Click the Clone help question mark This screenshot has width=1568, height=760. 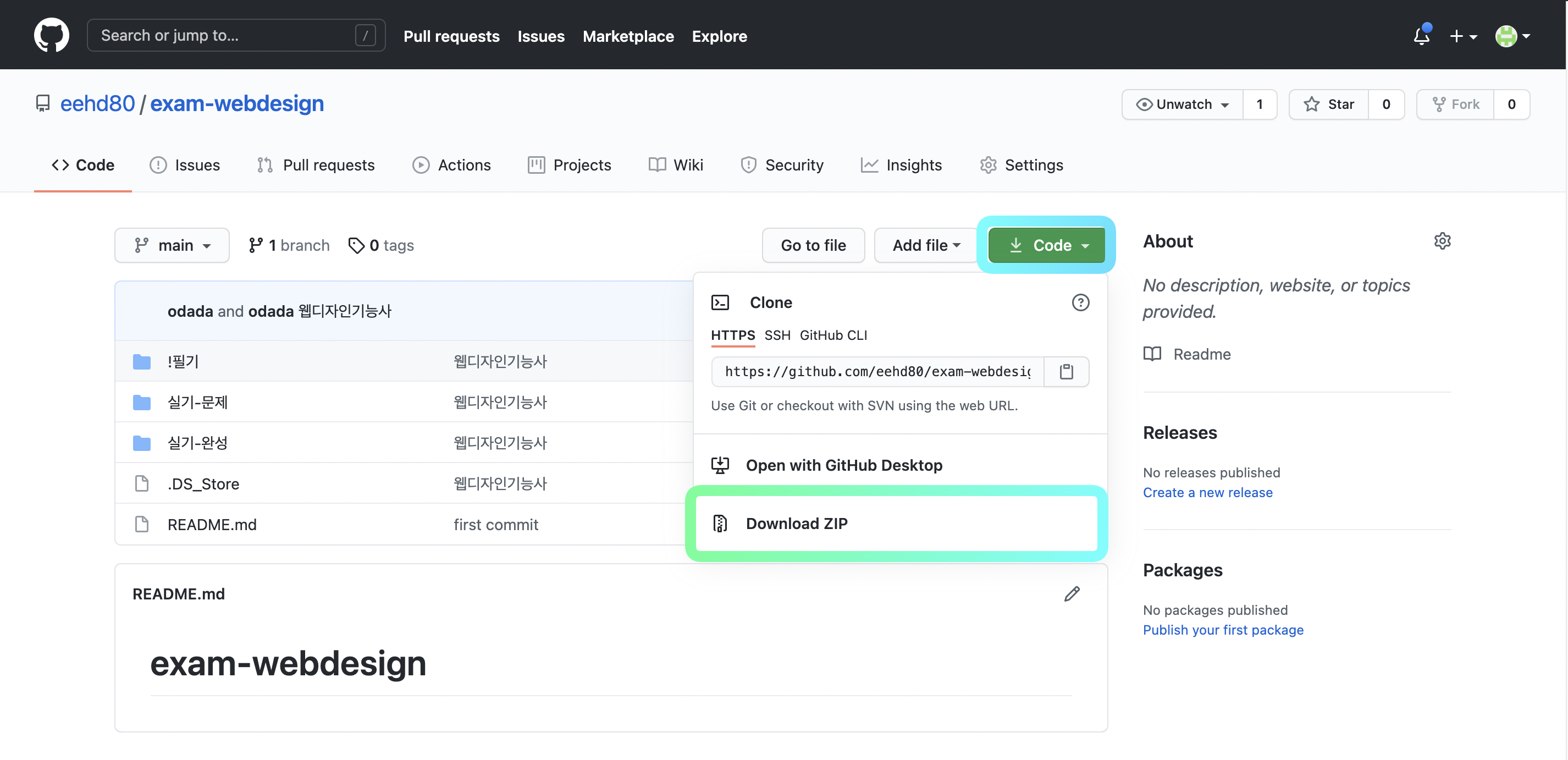point(1080,302)
